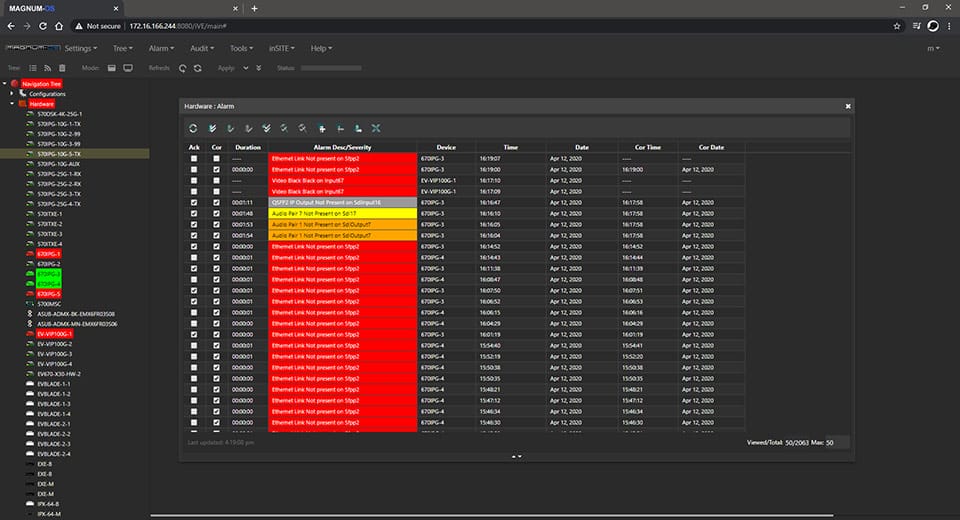
Task: Open a new browser tab
Action: pos(254,9)
